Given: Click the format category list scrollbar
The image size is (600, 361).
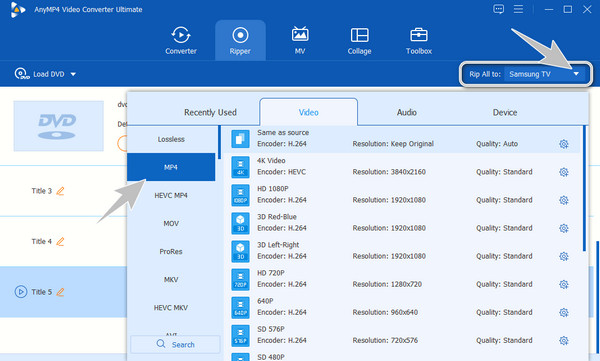Looking at the screenshot, I should pos(219,142).
